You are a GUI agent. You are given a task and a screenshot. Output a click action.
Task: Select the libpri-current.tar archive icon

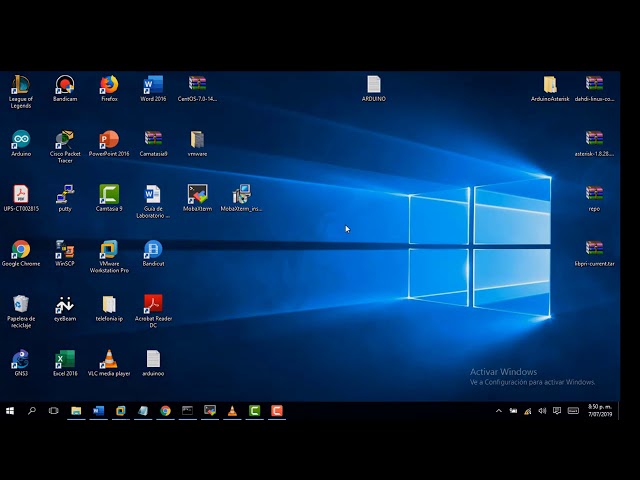594,253
